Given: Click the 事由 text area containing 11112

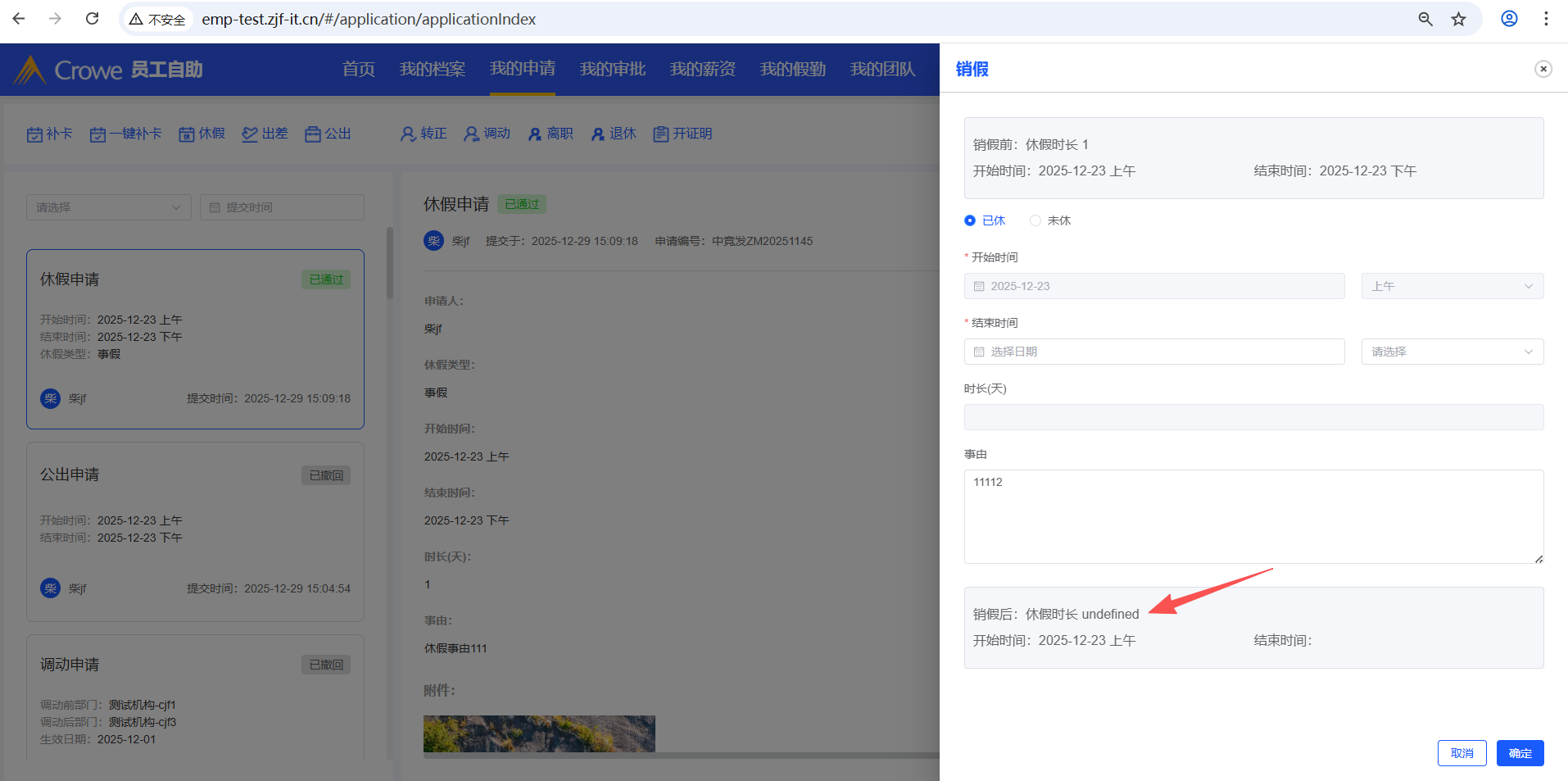Looking at the screenshot, I should (1254, 516).
